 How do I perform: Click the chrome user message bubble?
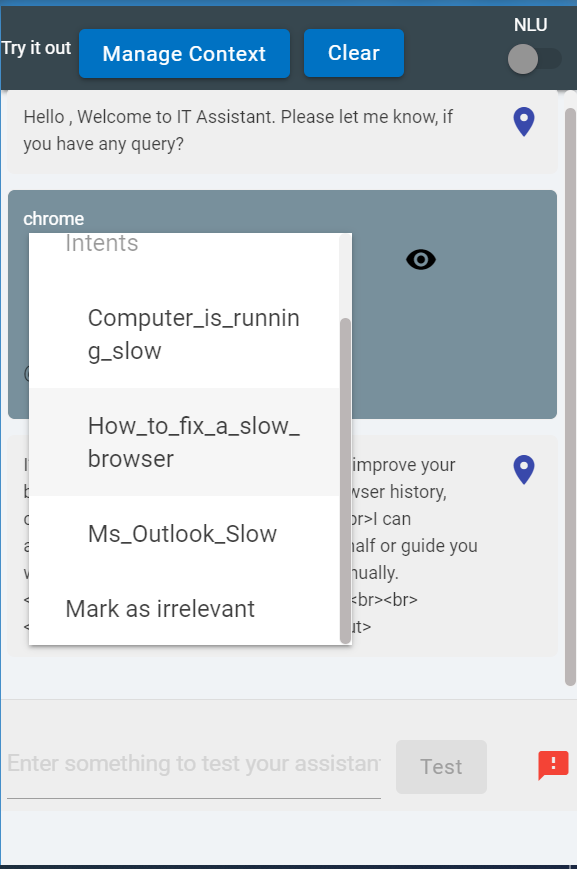click(x=282, y=304)
